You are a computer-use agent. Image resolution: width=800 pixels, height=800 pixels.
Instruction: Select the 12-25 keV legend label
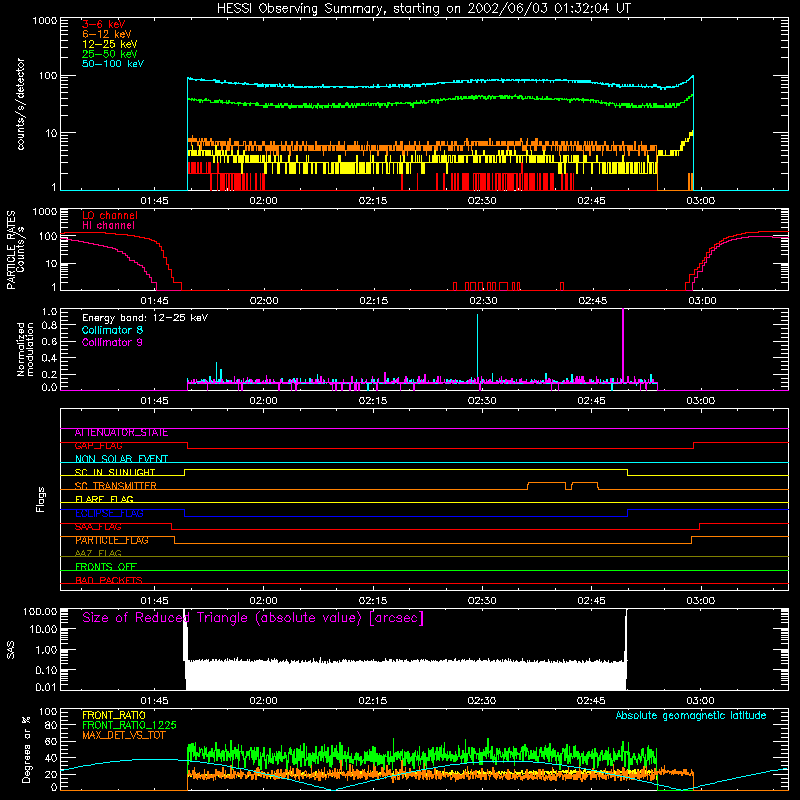[110, 44]
